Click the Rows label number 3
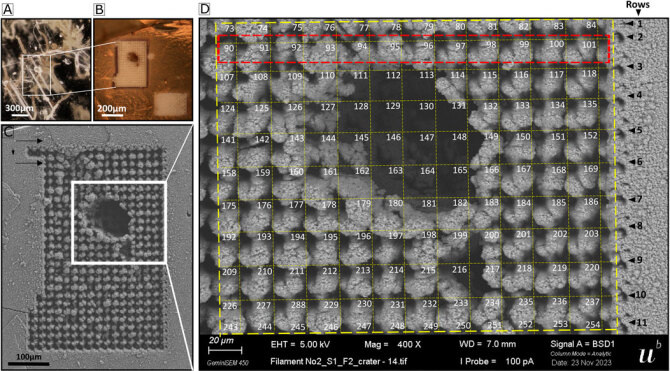 640,67
